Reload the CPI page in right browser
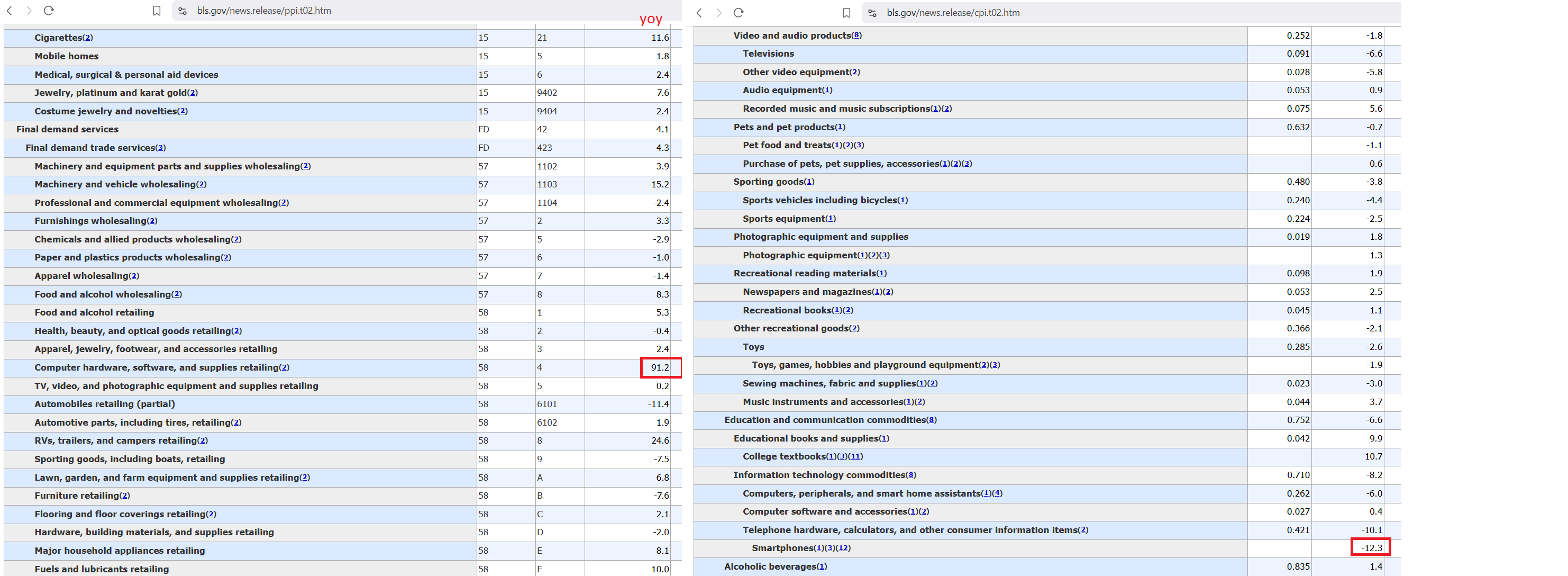The height and width of the screenshot is (576, 1568). (739, 12)
